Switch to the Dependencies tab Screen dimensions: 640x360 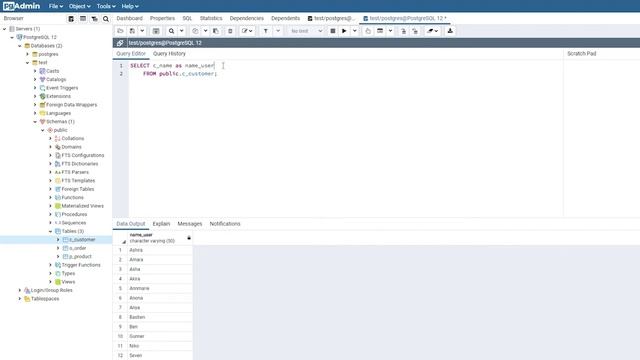247,18
